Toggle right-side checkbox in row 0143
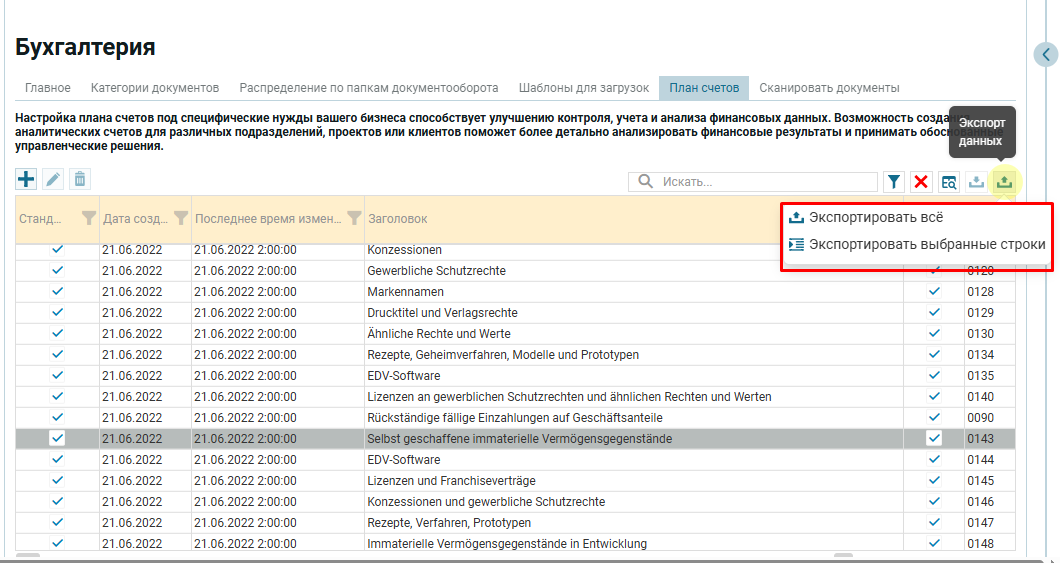Viewport: 1060px width, 563px height. point(934,438)
